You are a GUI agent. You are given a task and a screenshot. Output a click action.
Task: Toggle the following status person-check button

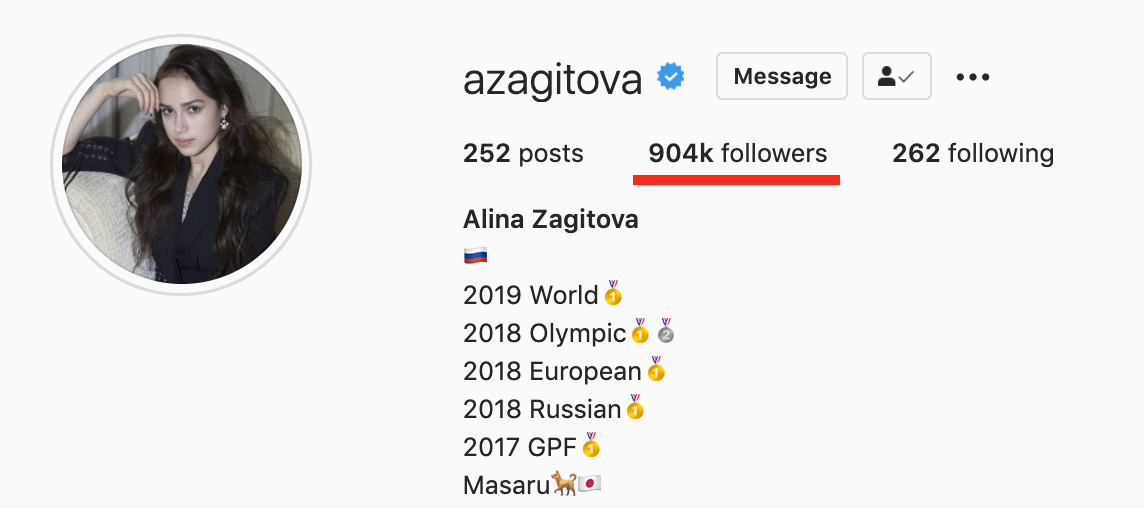click(897, 76)
